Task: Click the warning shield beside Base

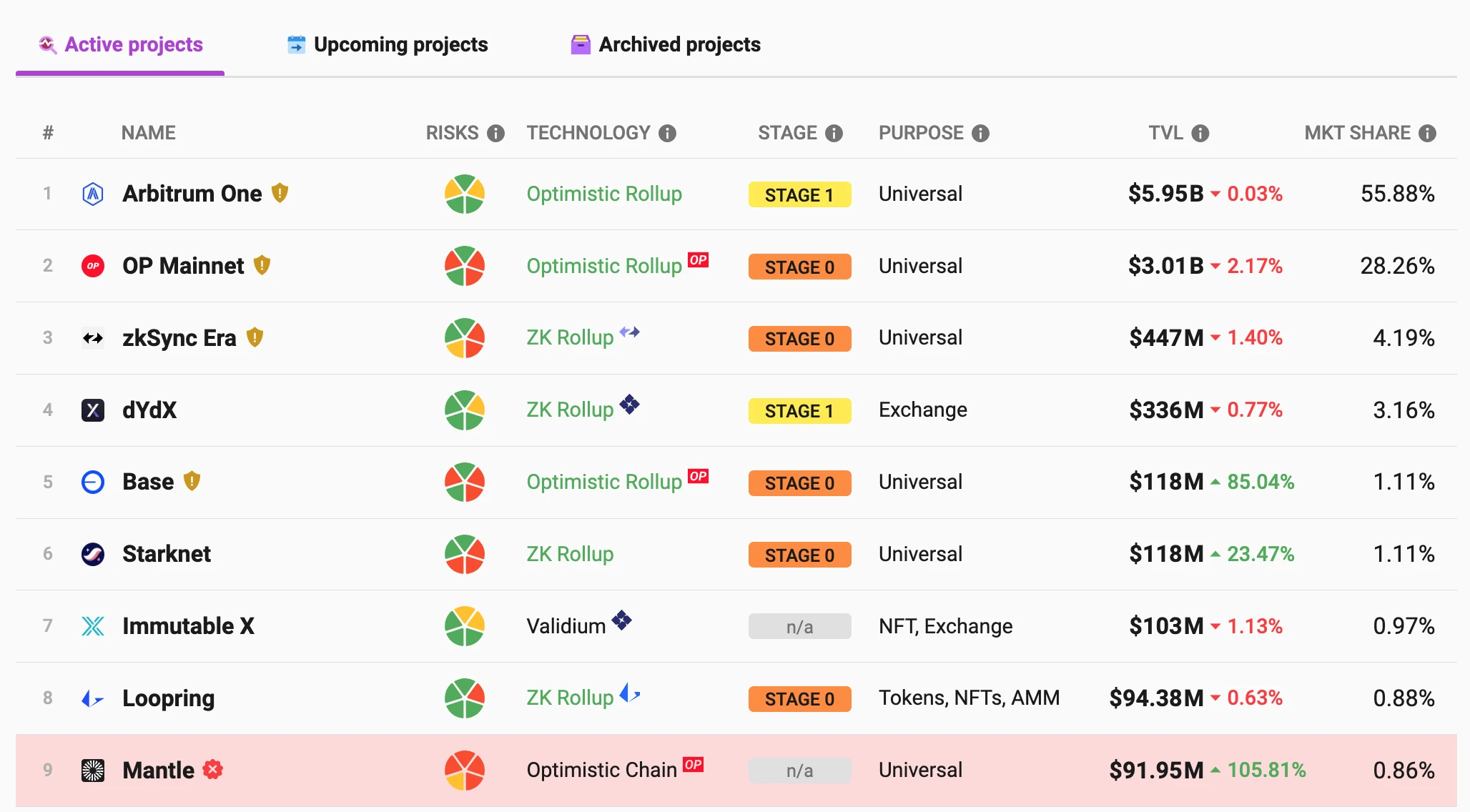Action: (192, 481)
